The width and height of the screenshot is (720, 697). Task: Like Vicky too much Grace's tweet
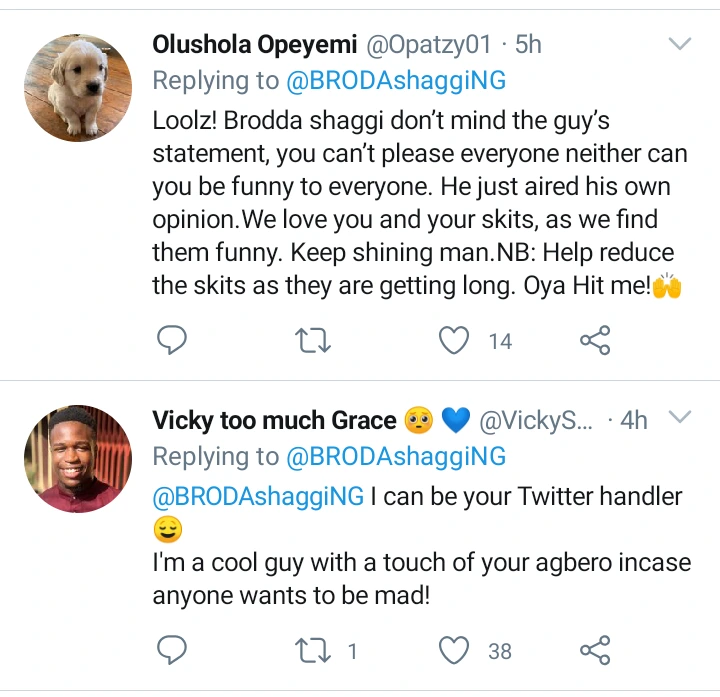[456, 652]
